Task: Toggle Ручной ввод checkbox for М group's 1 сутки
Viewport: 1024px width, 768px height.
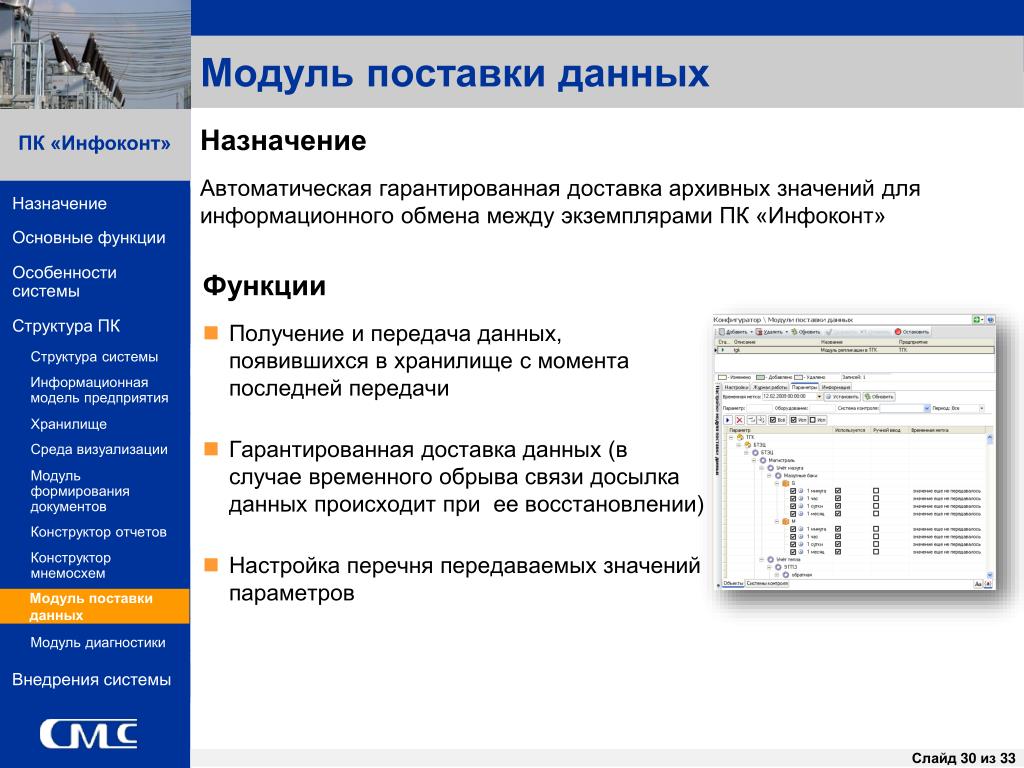Action: [876, 544]
